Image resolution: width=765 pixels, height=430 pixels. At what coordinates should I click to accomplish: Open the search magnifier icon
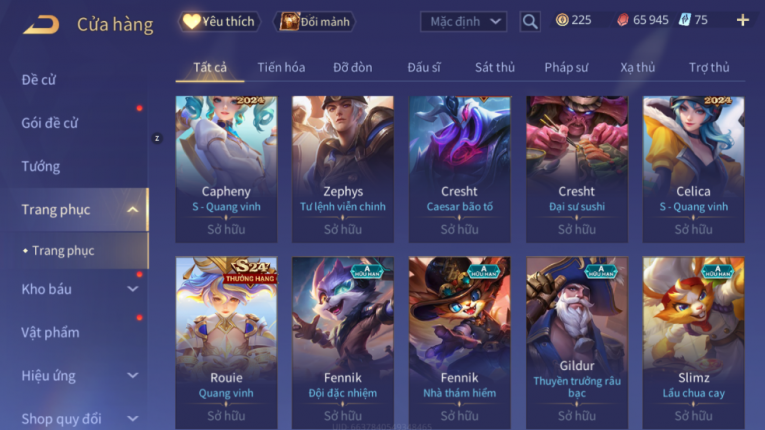(x=530, y=21)
